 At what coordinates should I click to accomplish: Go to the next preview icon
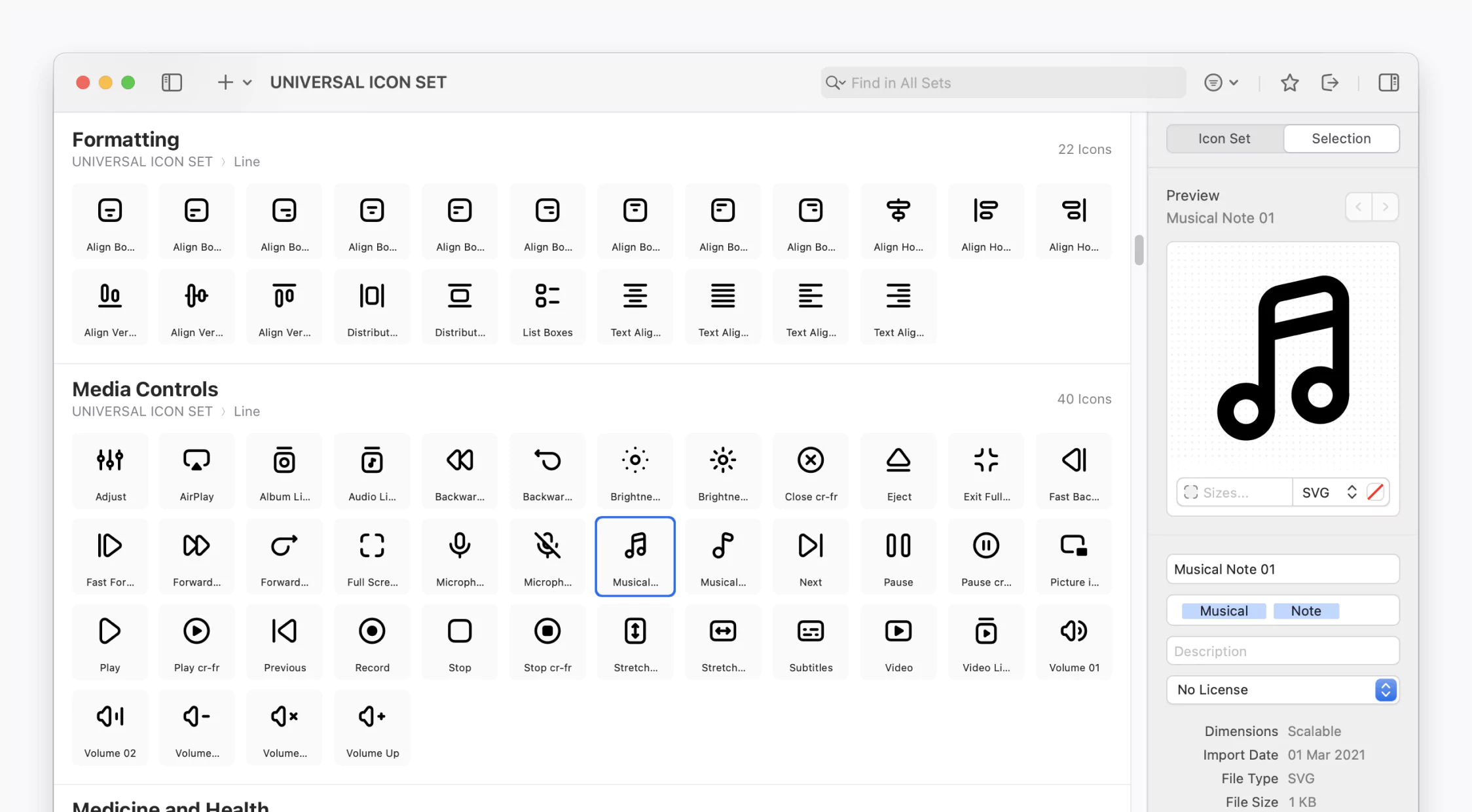(x=1386, y=207)
